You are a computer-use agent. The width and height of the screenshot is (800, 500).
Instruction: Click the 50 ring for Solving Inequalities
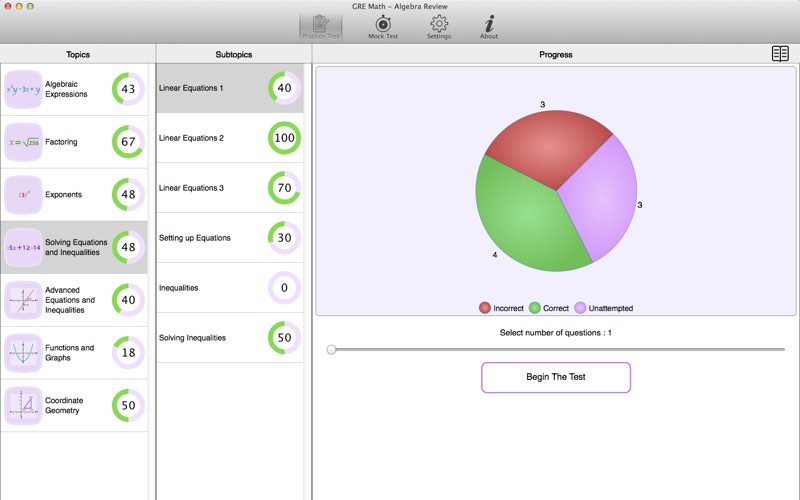[x=284, y=338]
